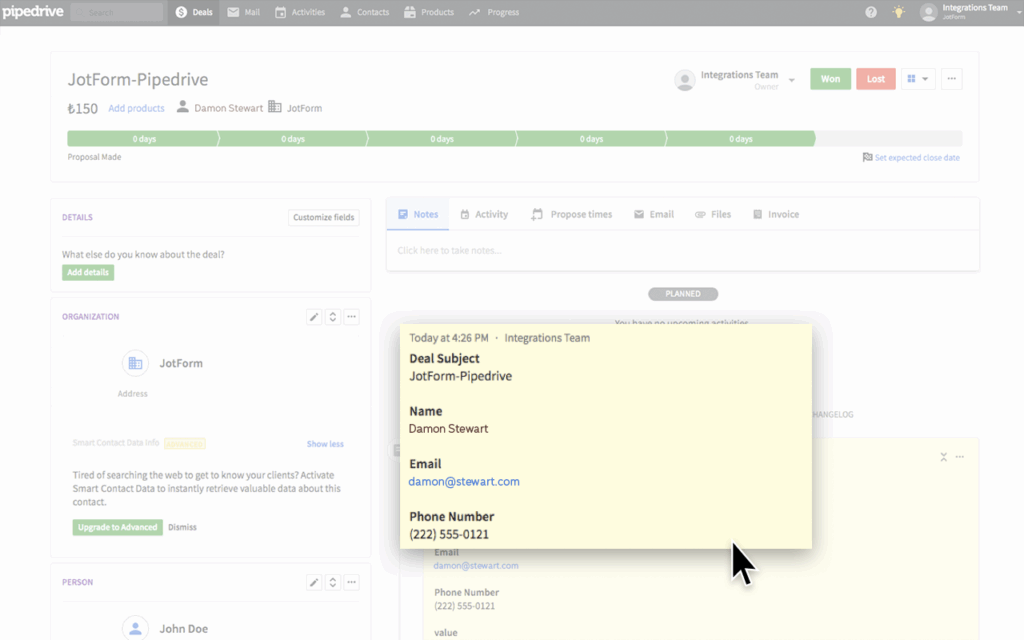This screenshot has width=1024, height=640.
Task: Switch to the Propose times tab
Action: click(x=572, y=214)
